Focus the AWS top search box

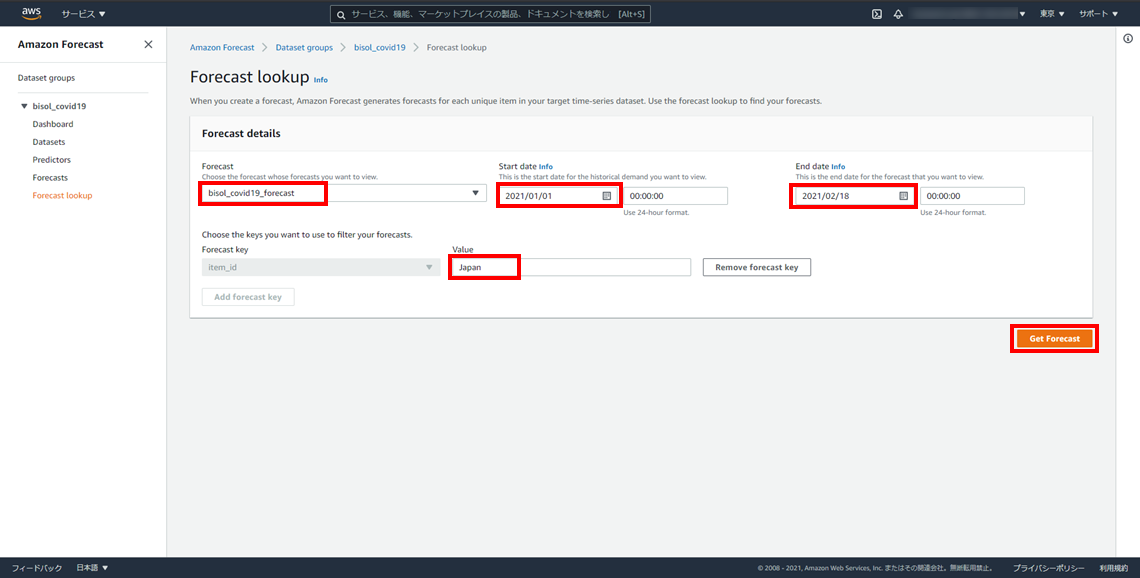click(590, 14)
